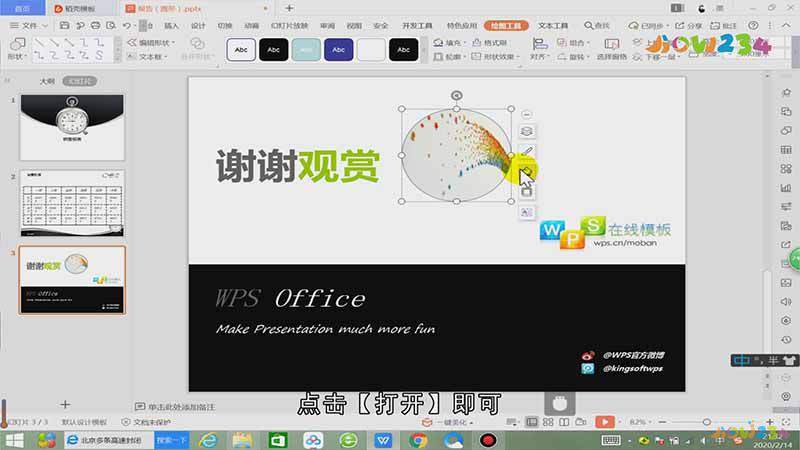Select the S-curve connector shape in gallery

99,55
